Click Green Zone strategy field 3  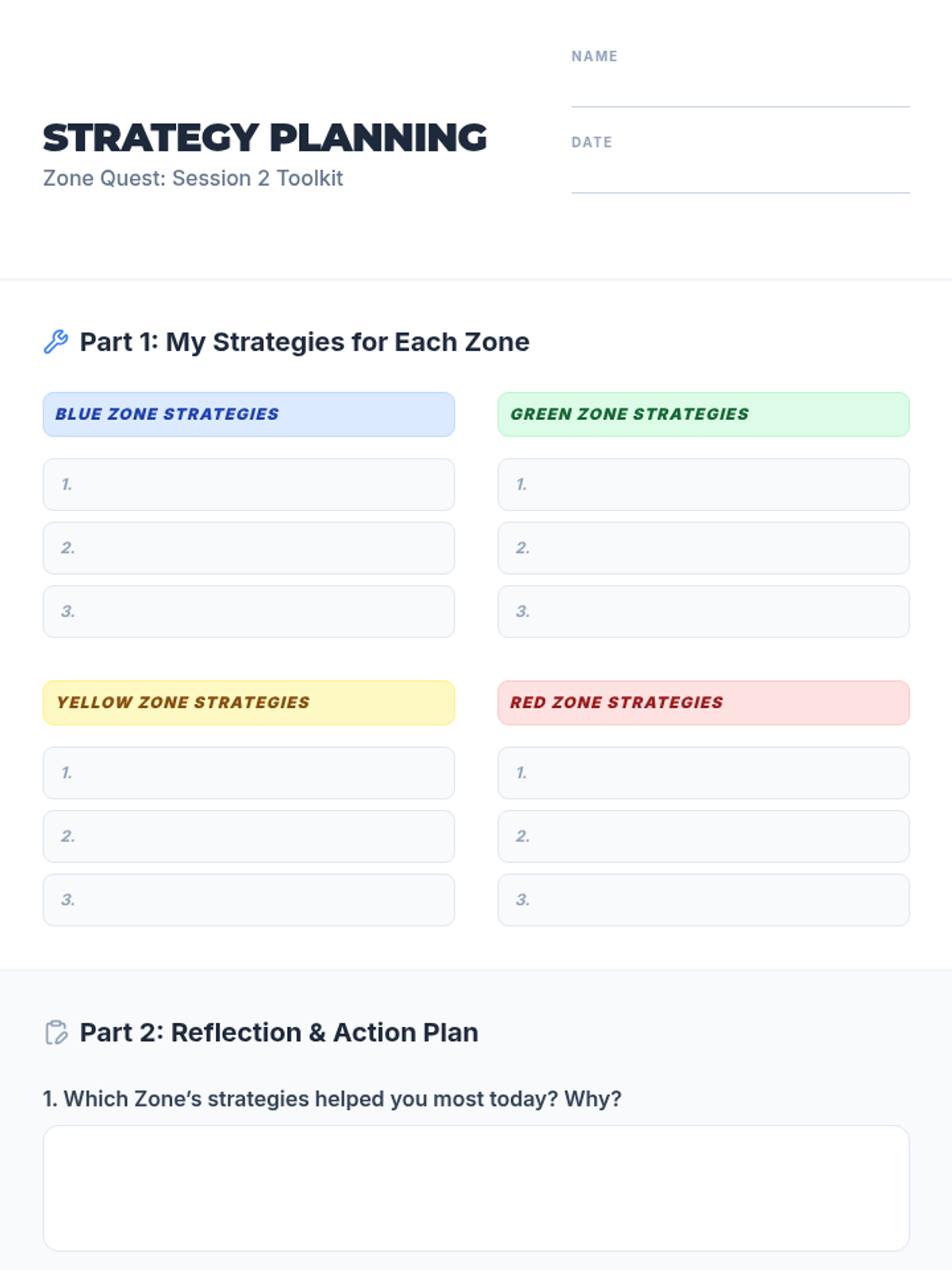click(703, 611)
